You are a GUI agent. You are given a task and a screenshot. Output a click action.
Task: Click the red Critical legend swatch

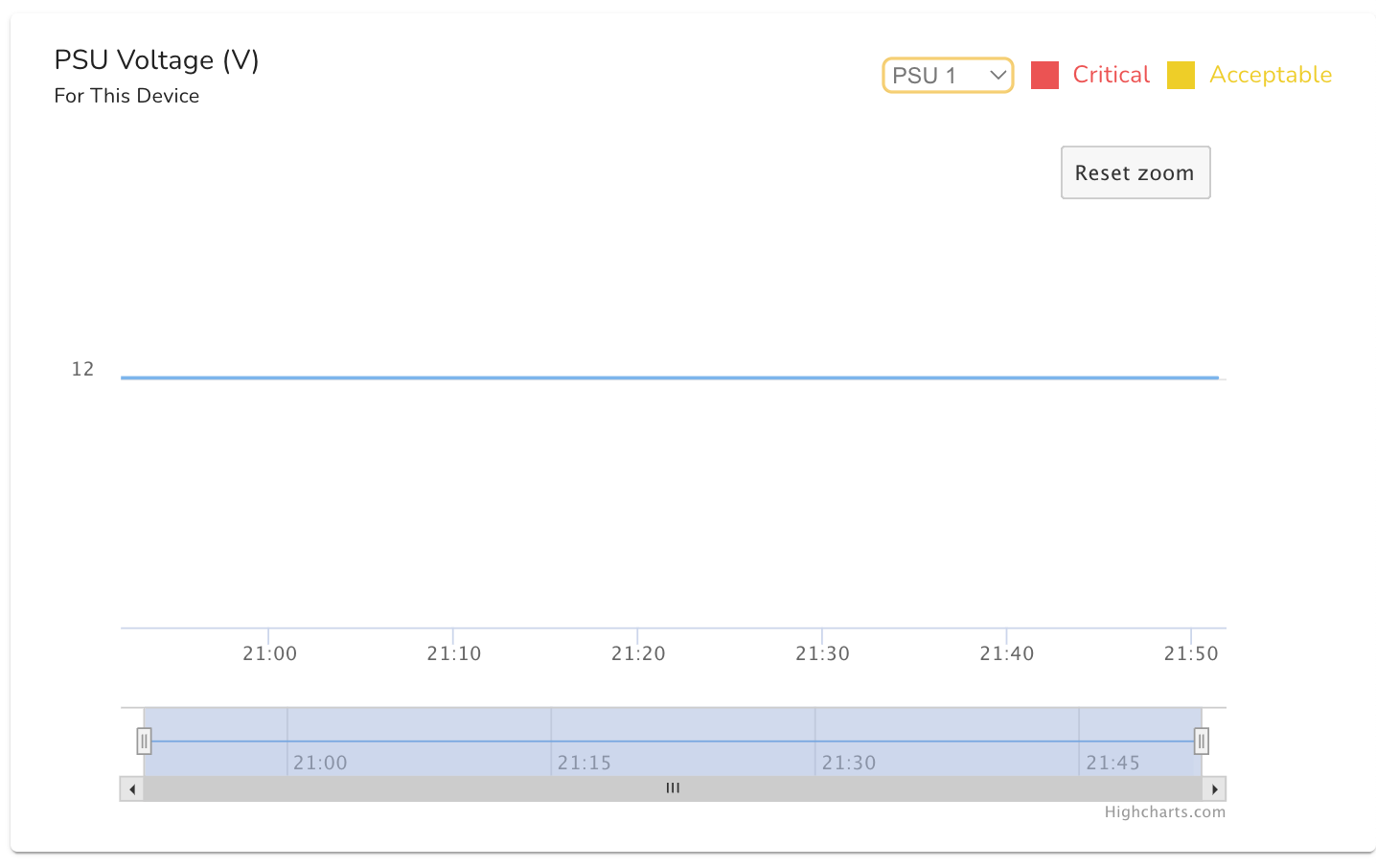(x=1044, y=75)
